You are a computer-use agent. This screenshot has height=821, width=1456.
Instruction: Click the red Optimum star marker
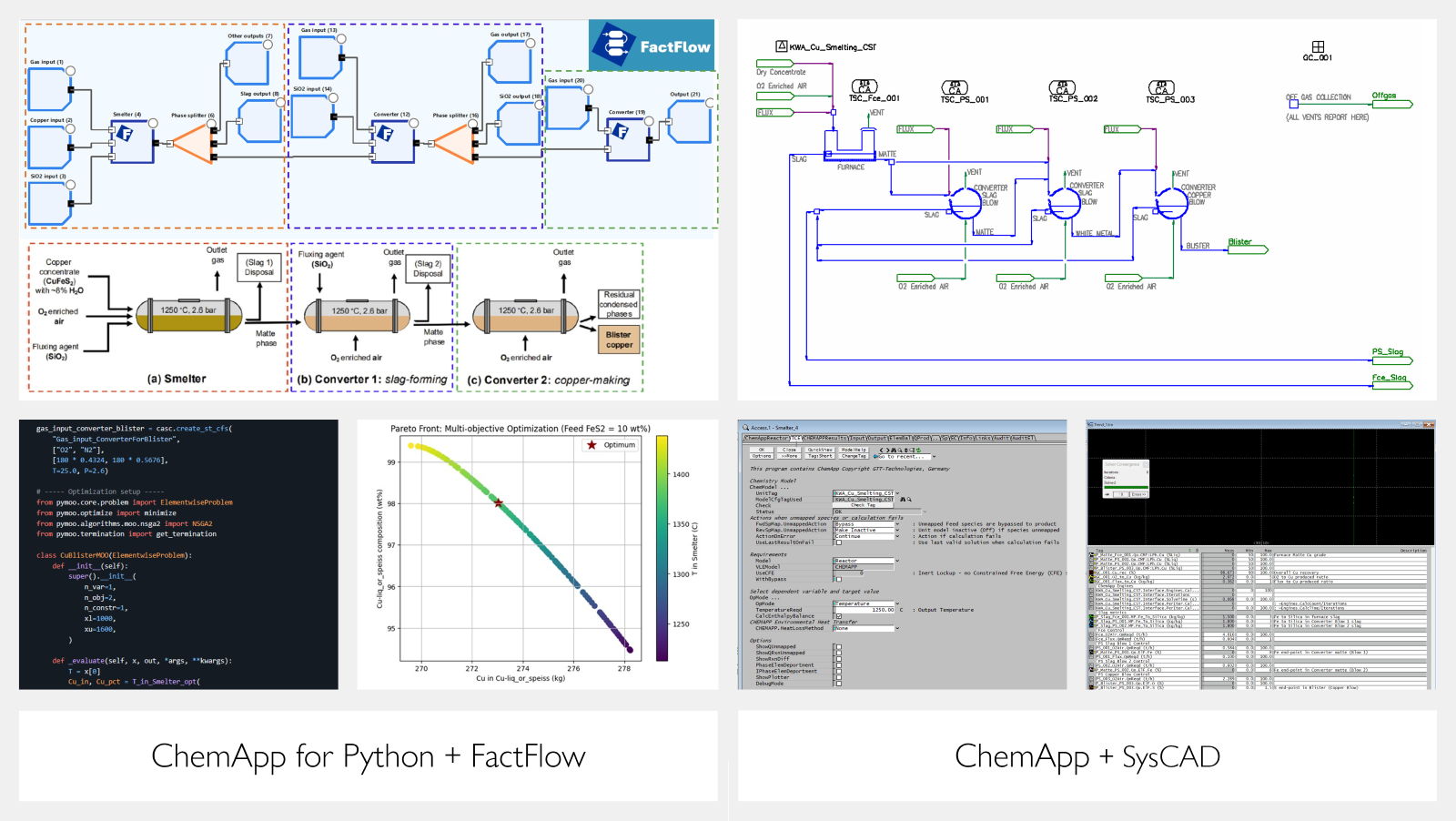(498, 502)
